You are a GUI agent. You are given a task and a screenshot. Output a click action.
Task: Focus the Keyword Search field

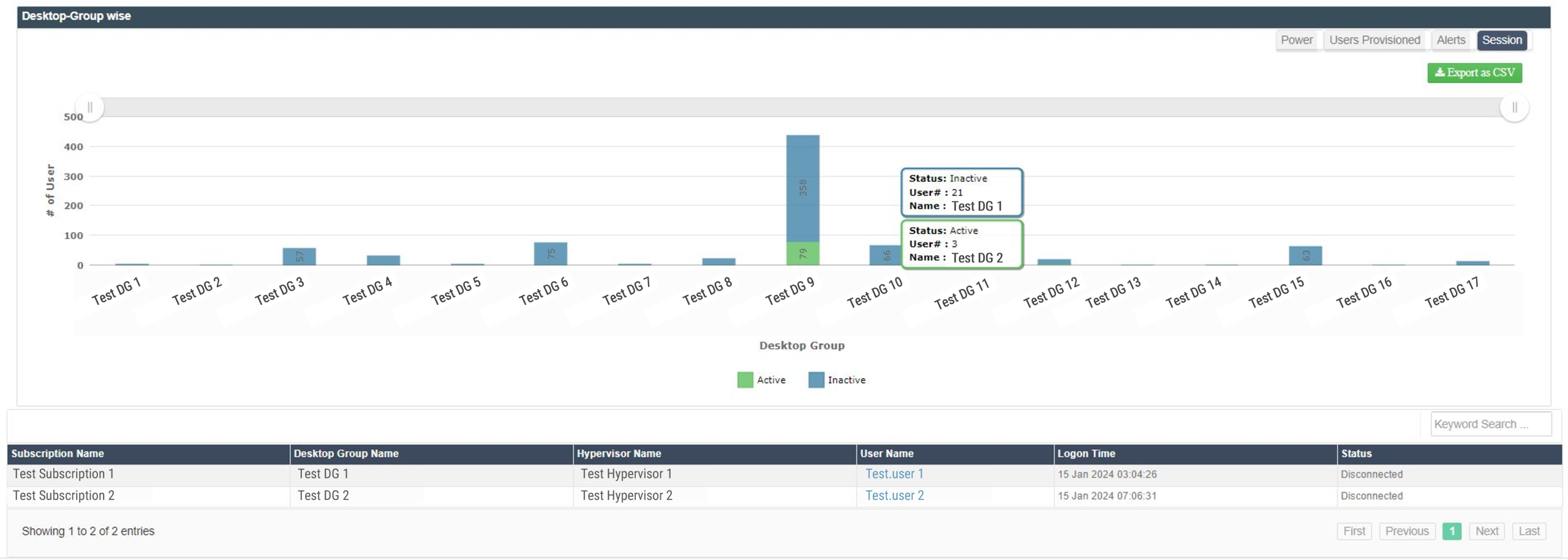tap(1490, 424)
